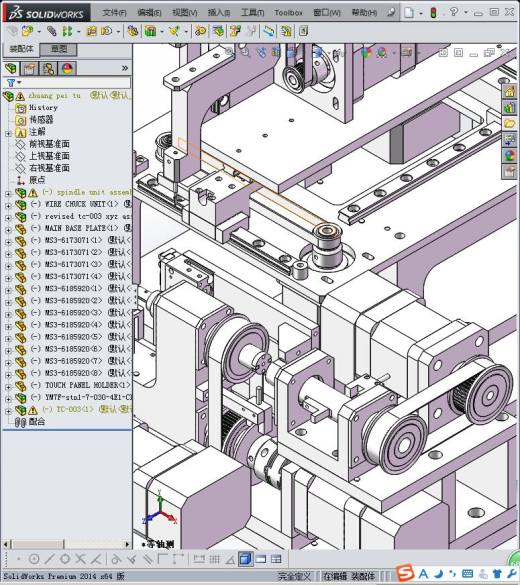Viewport: 520px width, 585px height.
Task: Toggle the Sogou punctuation mode icon
Action: pos(452,573)
